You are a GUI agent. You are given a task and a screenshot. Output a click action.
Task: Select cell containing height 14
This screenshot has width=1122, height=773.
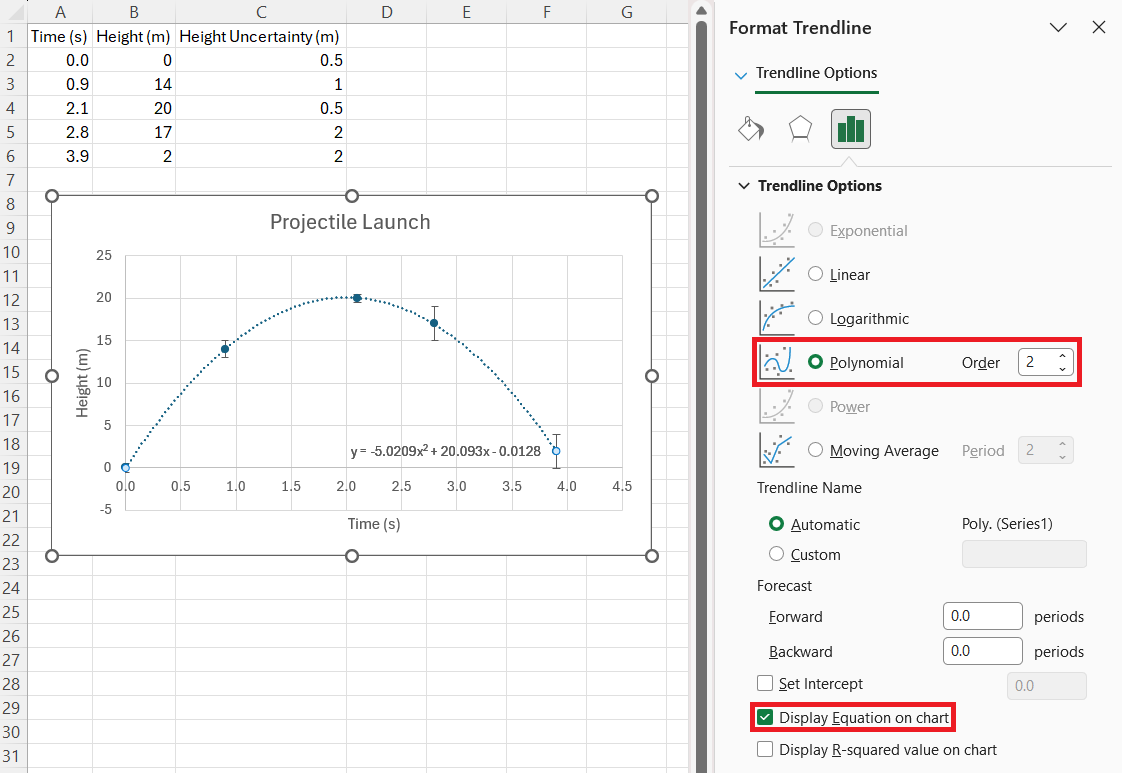point(134,84)
